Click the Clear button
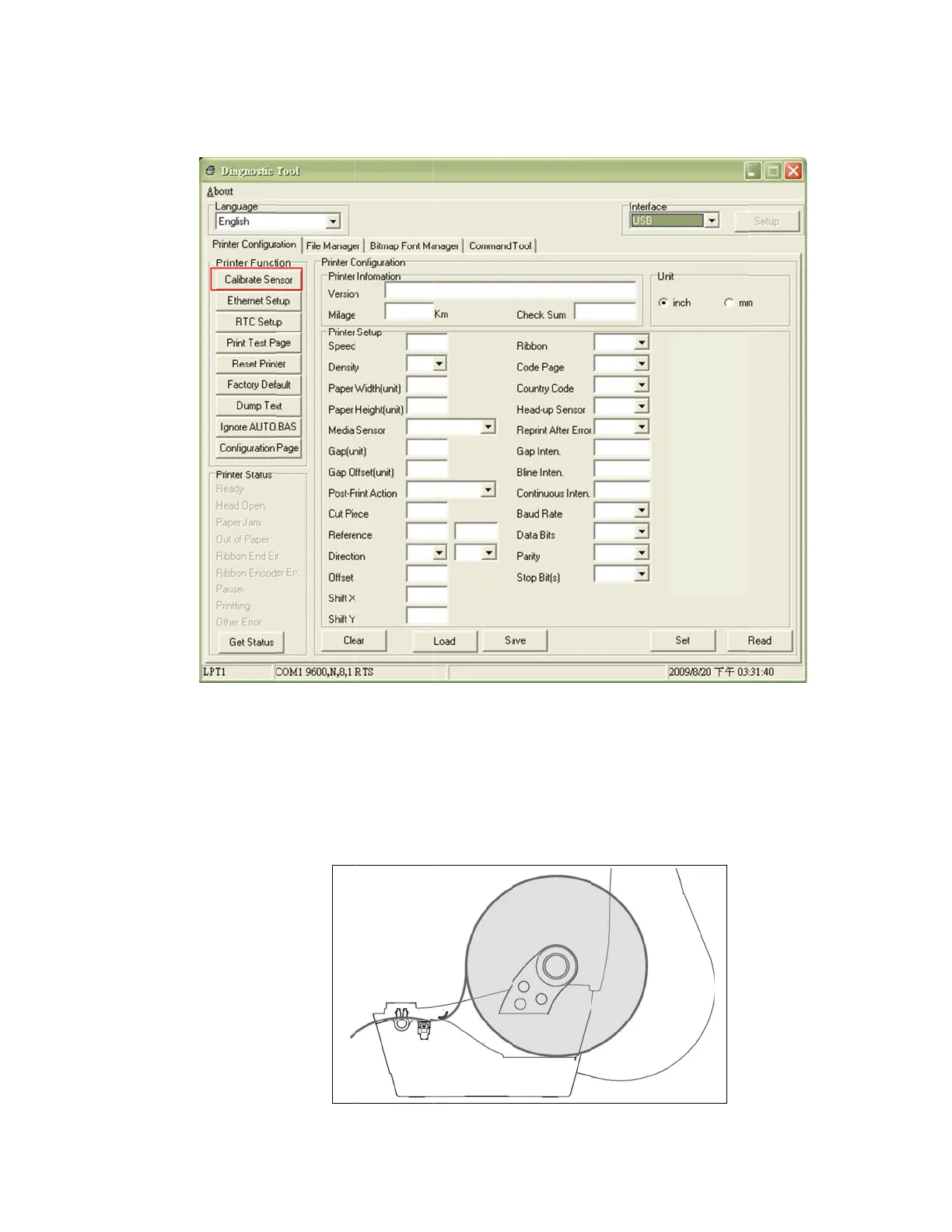The width and height of the screenshot is (952, 1232). coord(354,641)
